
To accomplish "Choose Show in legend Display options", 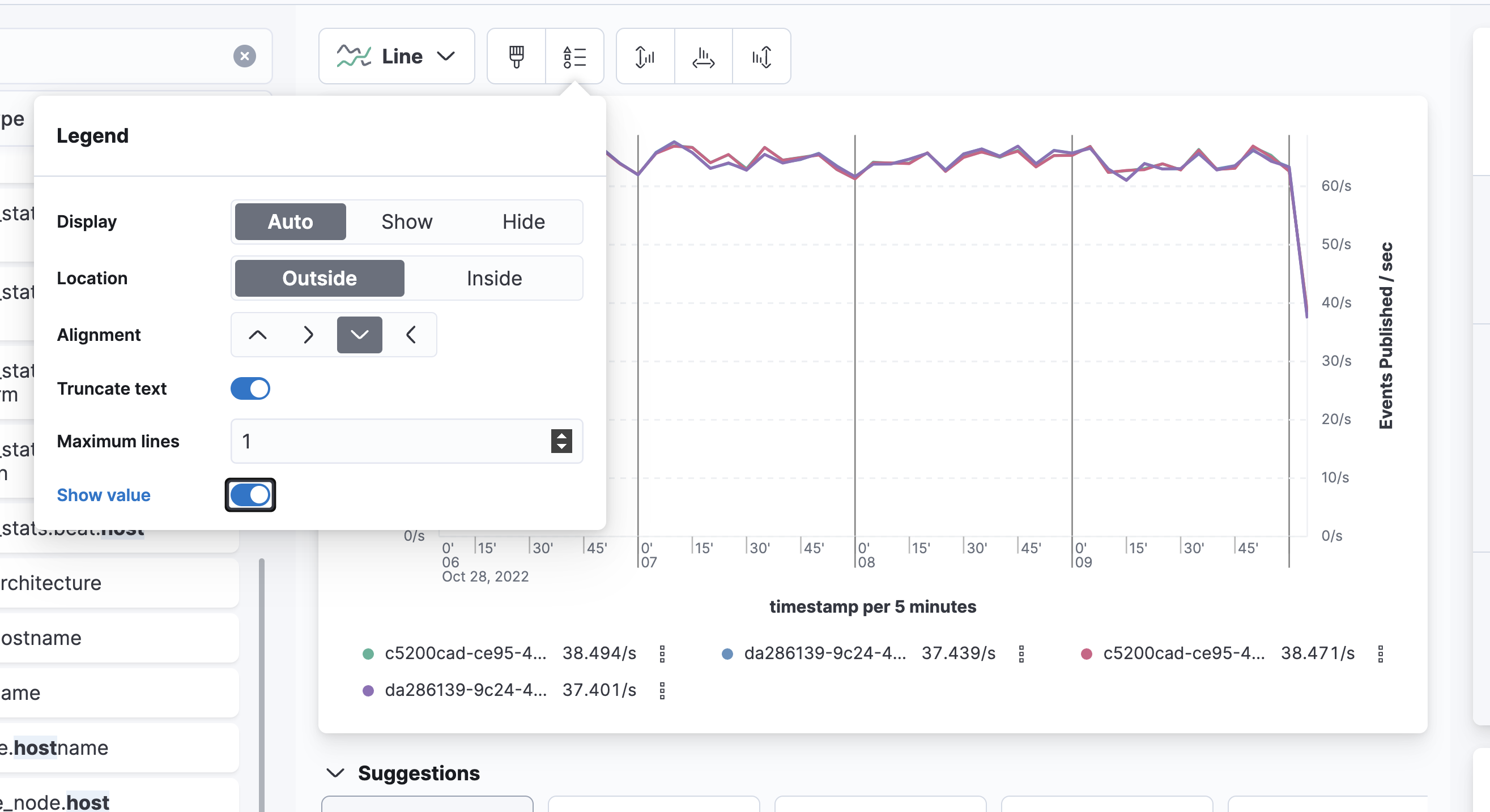I will [x=407, y=222].
